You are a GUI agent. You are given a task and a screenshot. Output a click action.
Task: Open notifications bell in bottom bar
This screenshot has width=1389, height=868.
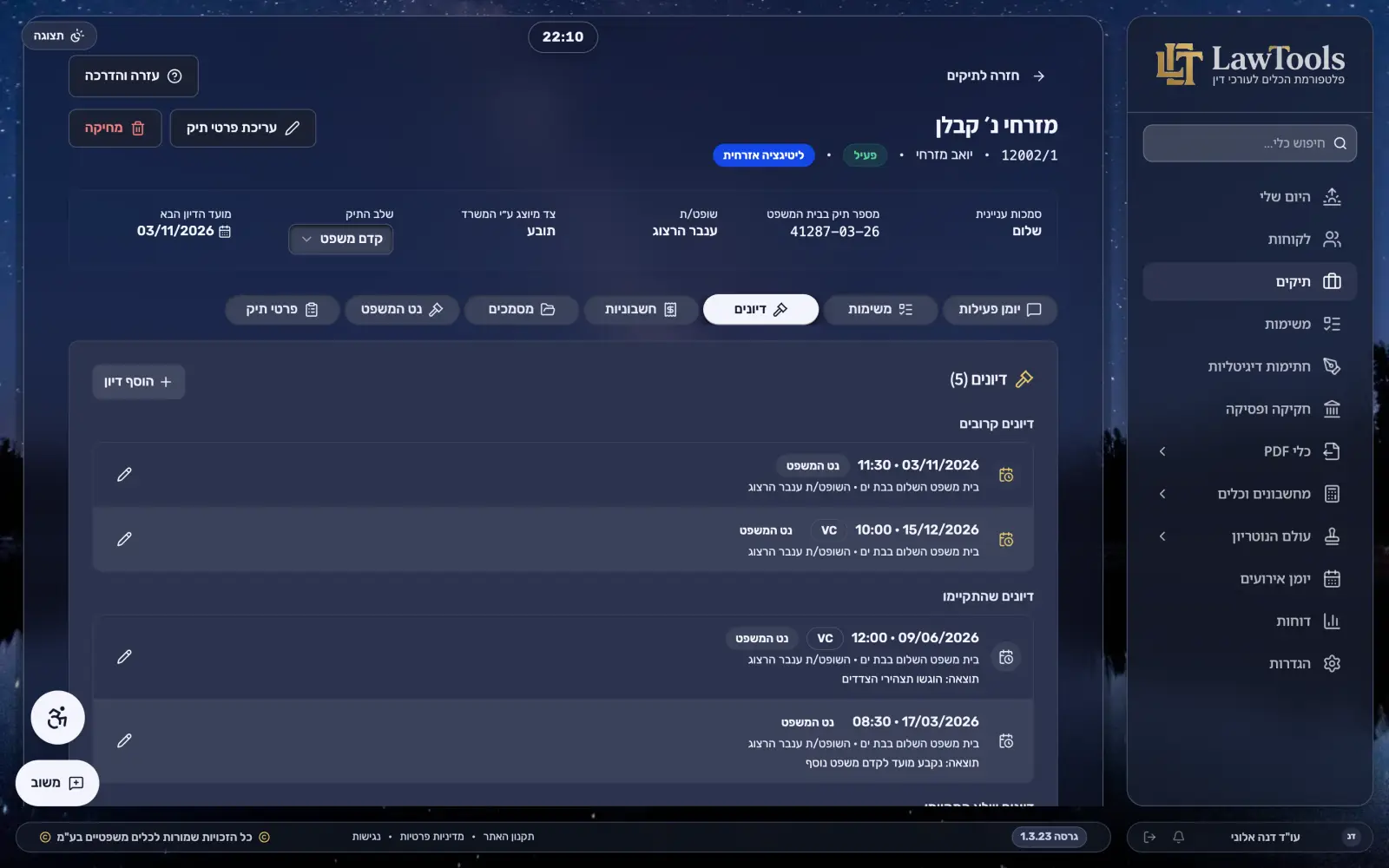point(1178,837)
